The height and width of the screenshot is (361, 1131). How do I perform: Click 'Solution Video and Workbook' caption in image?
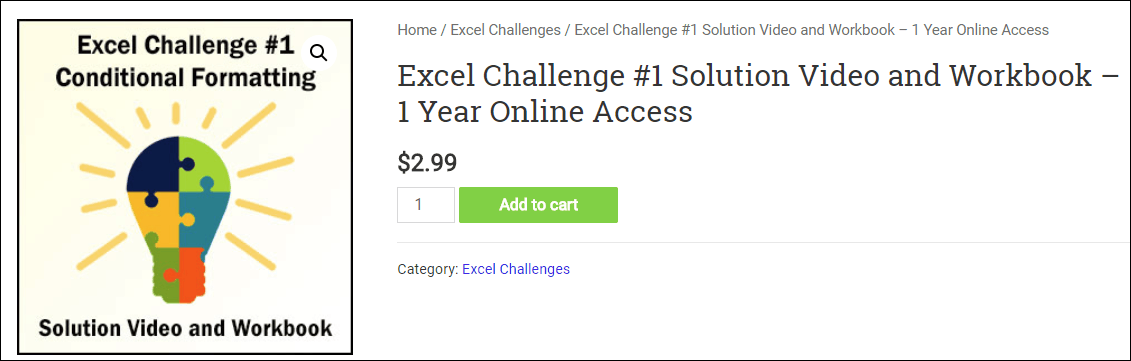tap(185, 328)
